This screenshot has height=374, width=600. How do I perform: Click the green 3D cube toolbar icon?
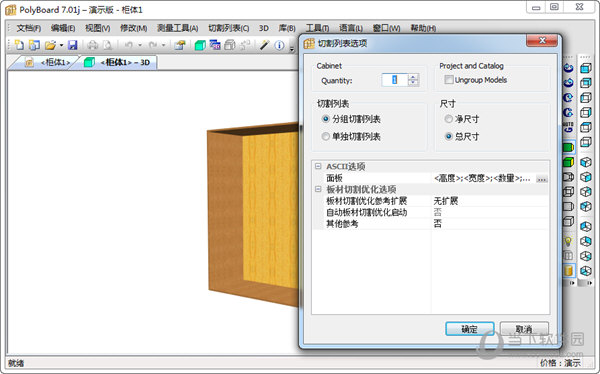[x=200, y=45]
